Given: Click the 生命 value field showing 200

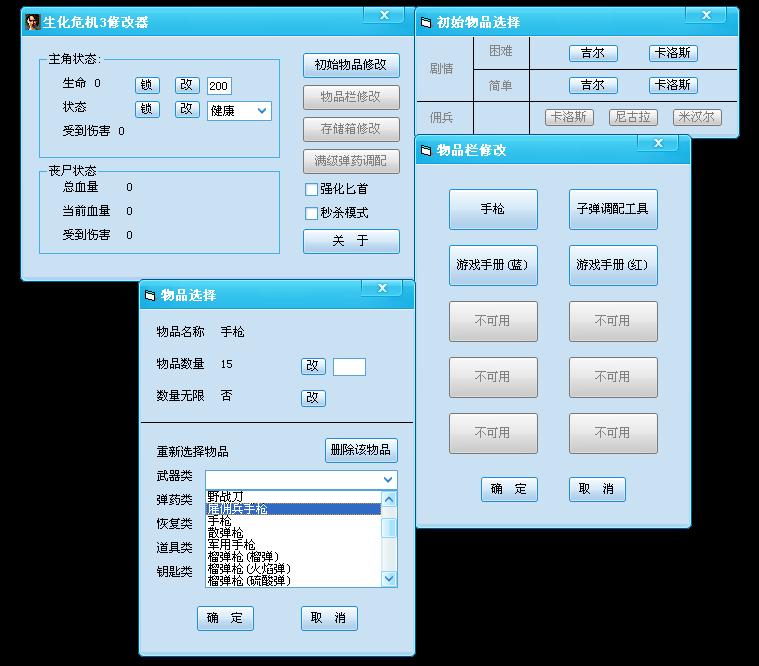Looking at the screenshot, I should (x=219, y=86).
